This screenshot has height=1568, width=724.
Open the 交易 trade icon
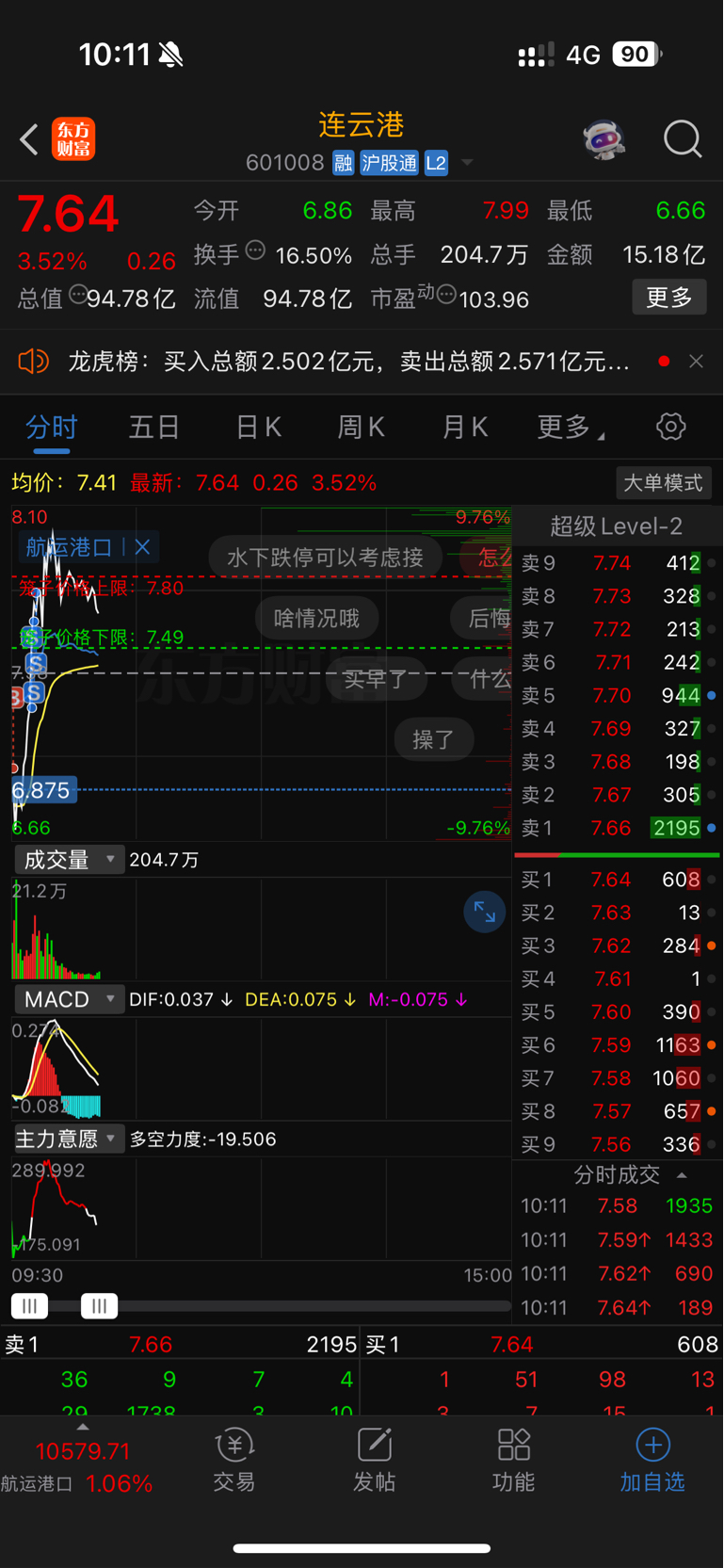(234, 1460)
